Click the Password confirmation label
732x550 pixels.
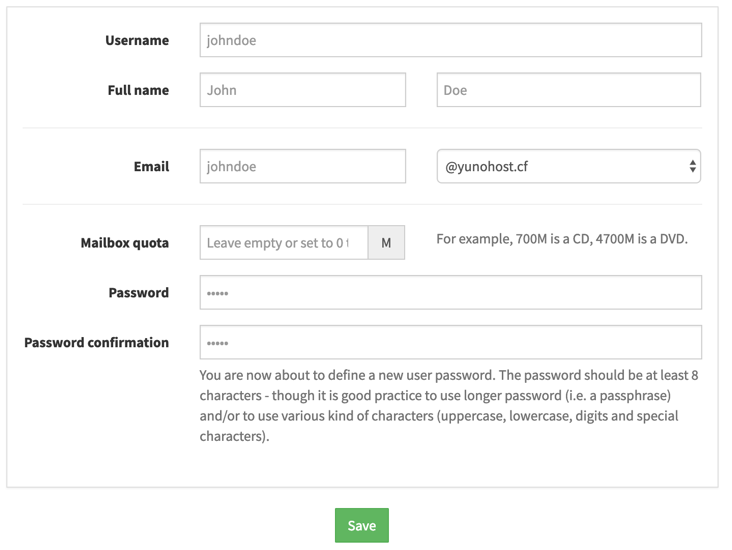[x=97, y=343]
